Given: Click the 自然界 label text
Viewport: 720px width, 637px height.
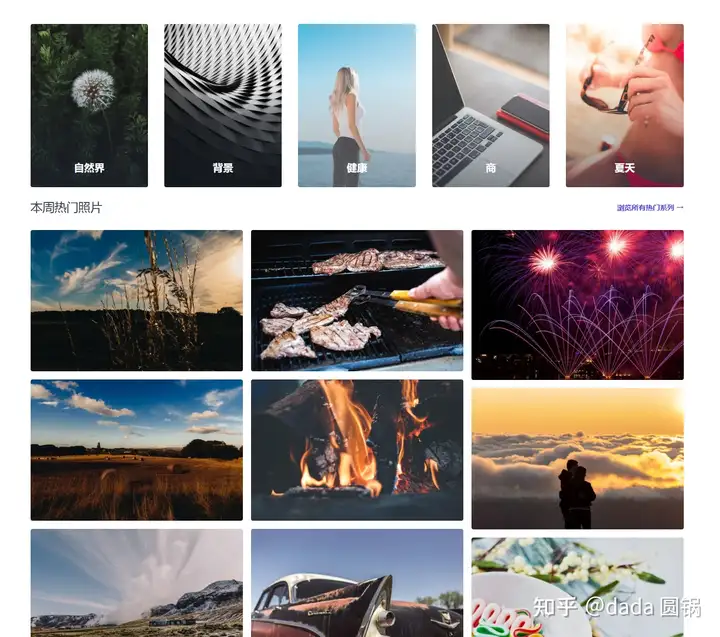Looking at the screenshot, I should click(89, 168).
